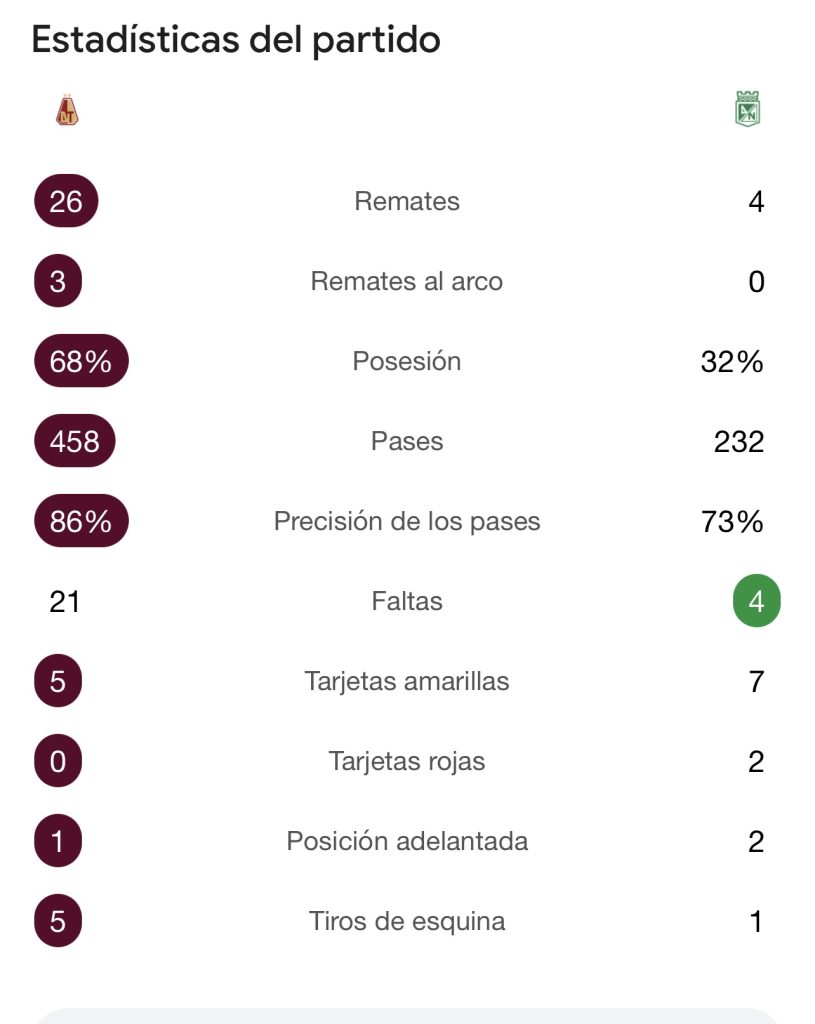
Task: Click the 458 passes maroon badge
Action: point(74,441)
